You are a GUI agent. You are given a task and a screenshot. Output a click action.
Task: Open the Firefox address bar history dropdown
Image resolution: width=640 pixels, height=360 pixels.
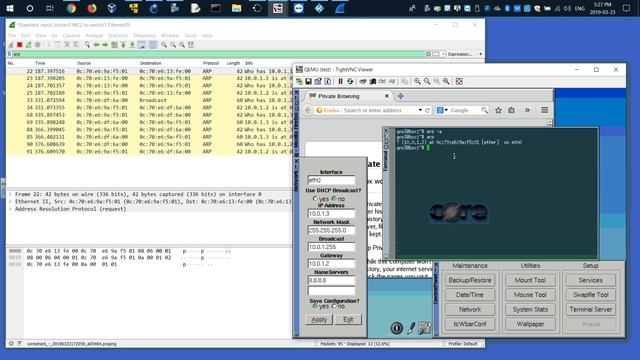420,110
